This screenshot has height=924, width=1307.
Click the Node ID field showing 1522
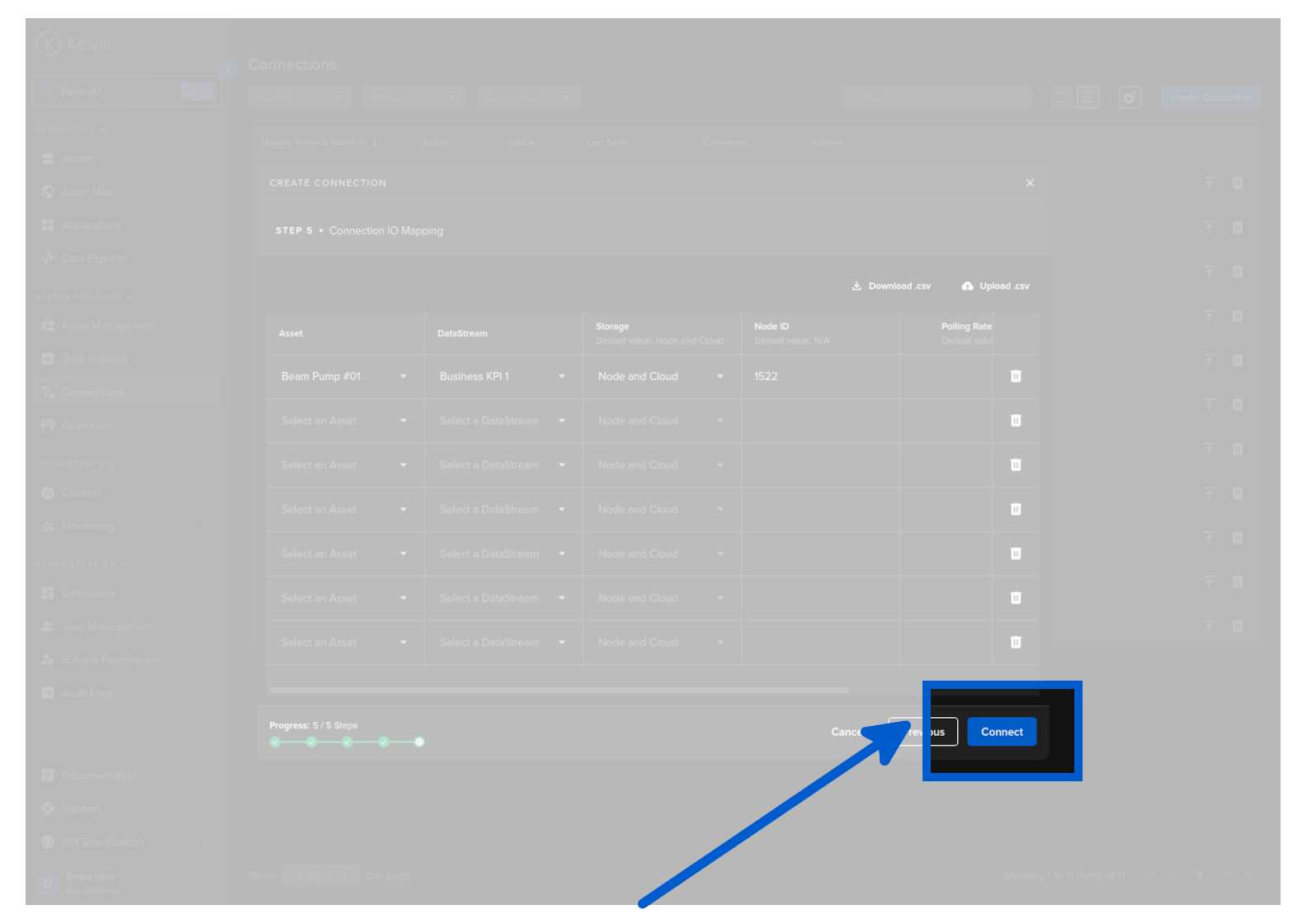pyautogui.click(x=819, y=377)
